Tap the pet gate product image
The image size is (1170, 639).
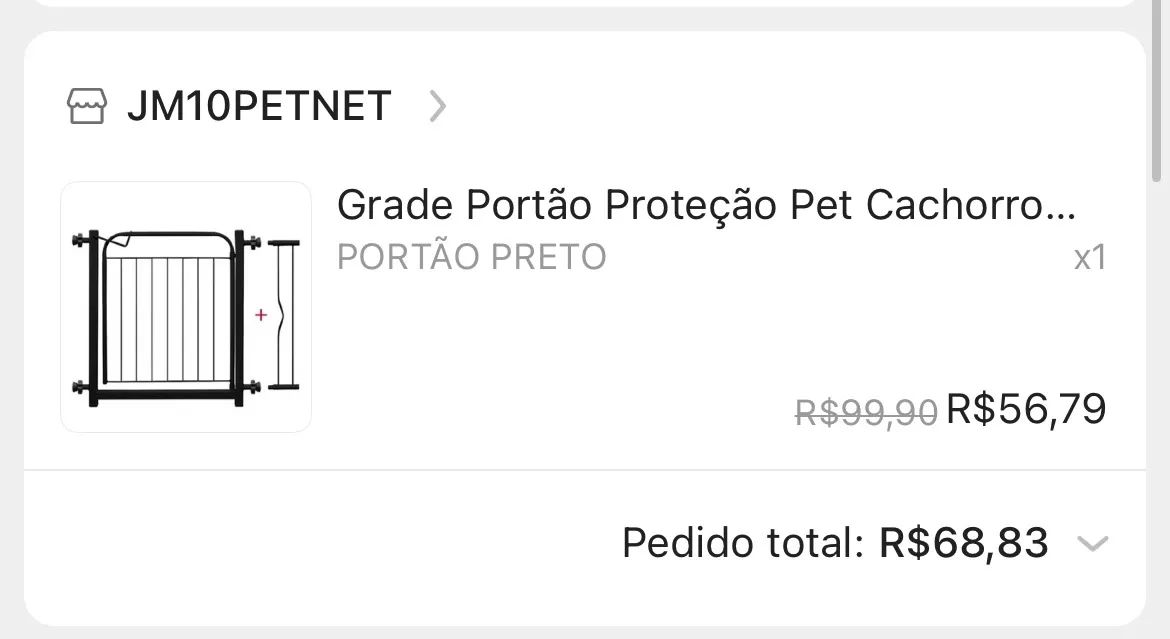tap(185, 306)
